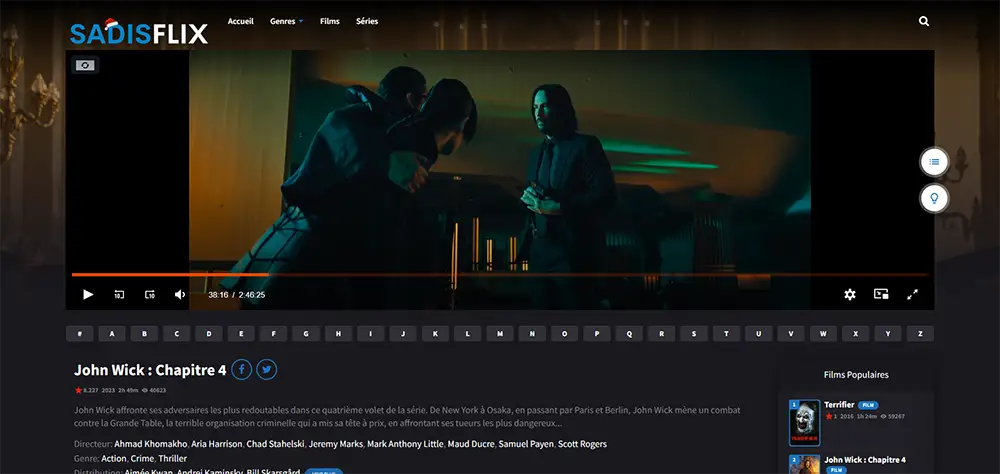Open John Wick : Chapitre 4 in Films Populaires
This screenshot has height=474, width=1000.
pyautogui.click(x=864, y=460)
